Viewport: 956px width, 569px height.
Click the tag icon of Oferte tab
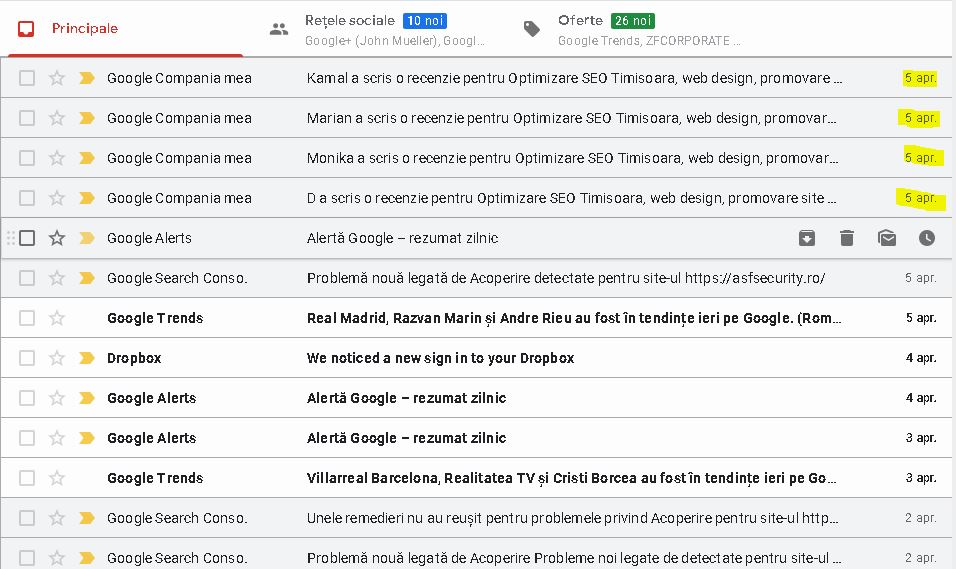(532, 29)
